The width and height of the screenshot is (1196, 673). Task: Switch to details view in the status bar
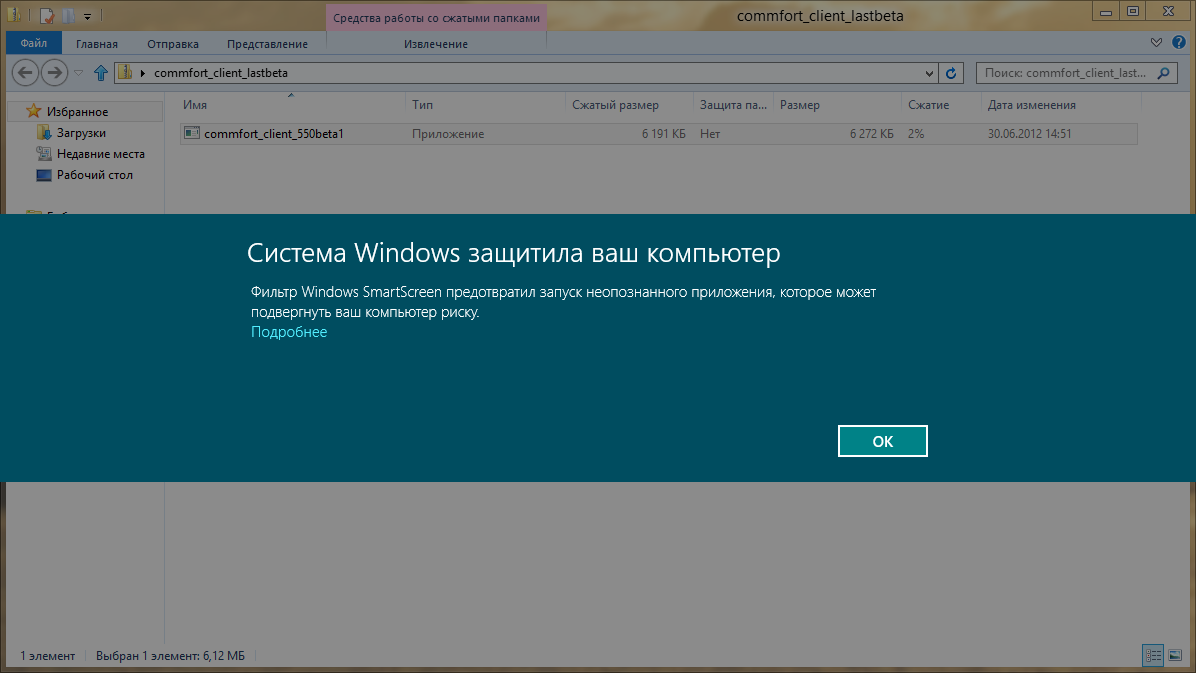point(1153,655)
